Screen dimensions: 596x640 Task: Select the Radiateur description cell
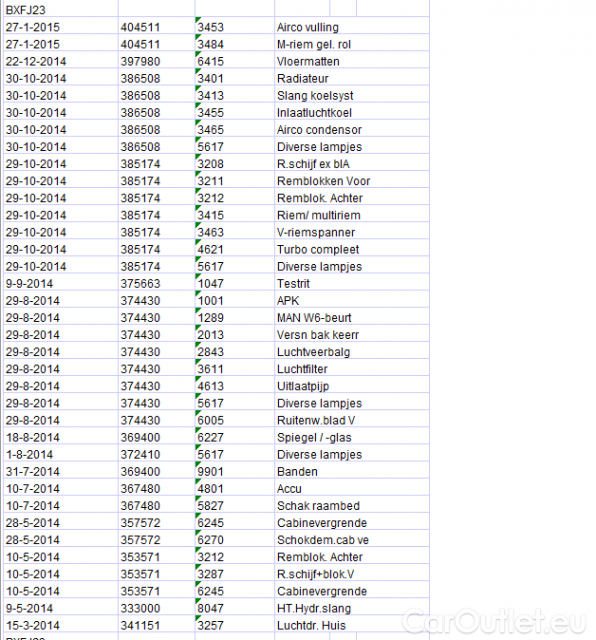click(x=352, y=77)
